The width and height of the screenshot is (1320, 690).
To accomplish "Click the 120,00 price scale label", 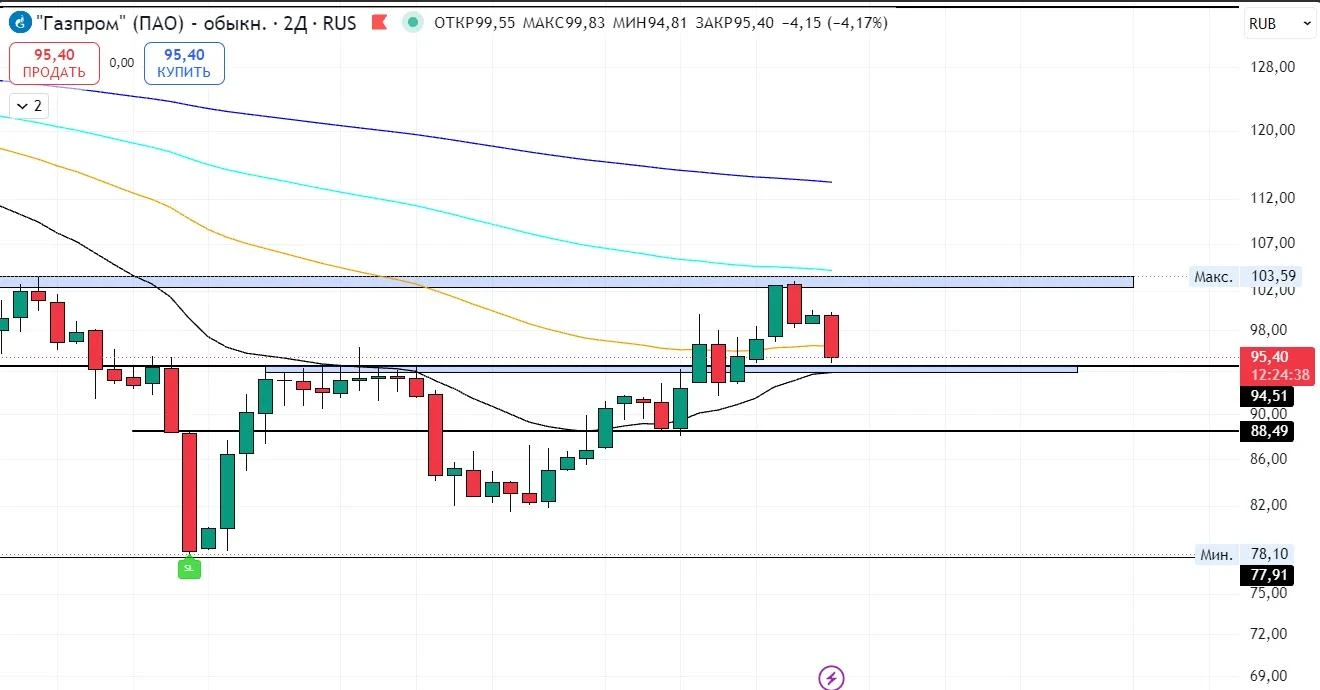I will pos(1273,129).
